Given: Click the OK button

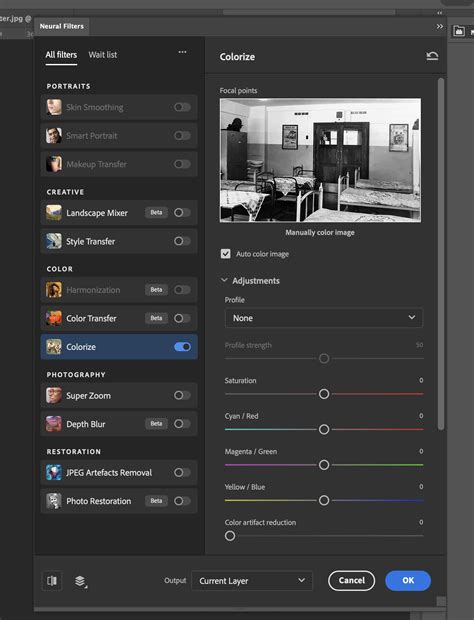Looking at the screenshot, I should coord(408,580).
